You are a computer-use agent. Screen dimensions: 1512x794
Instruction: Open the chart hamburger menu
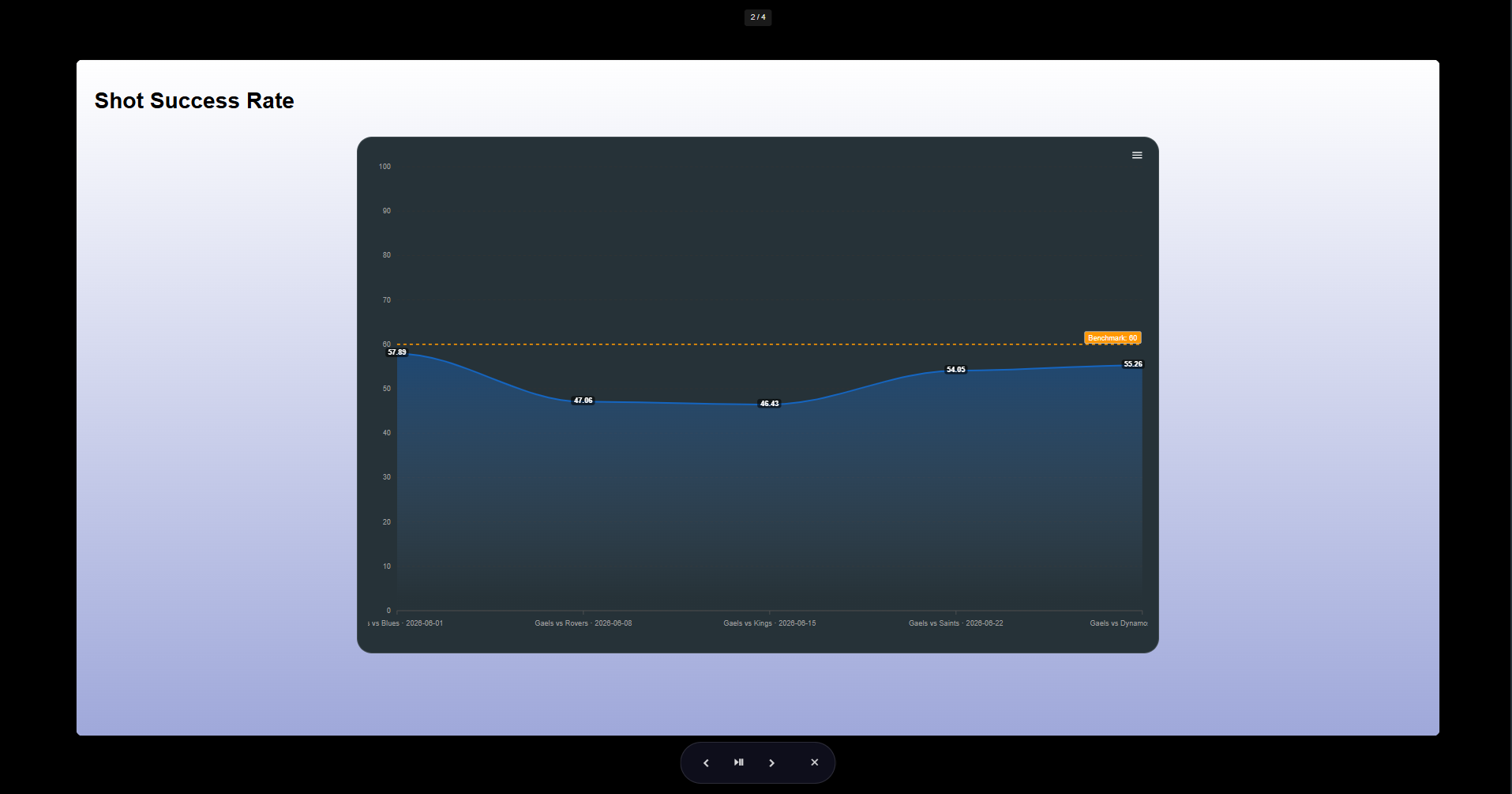coord(1137,156)
